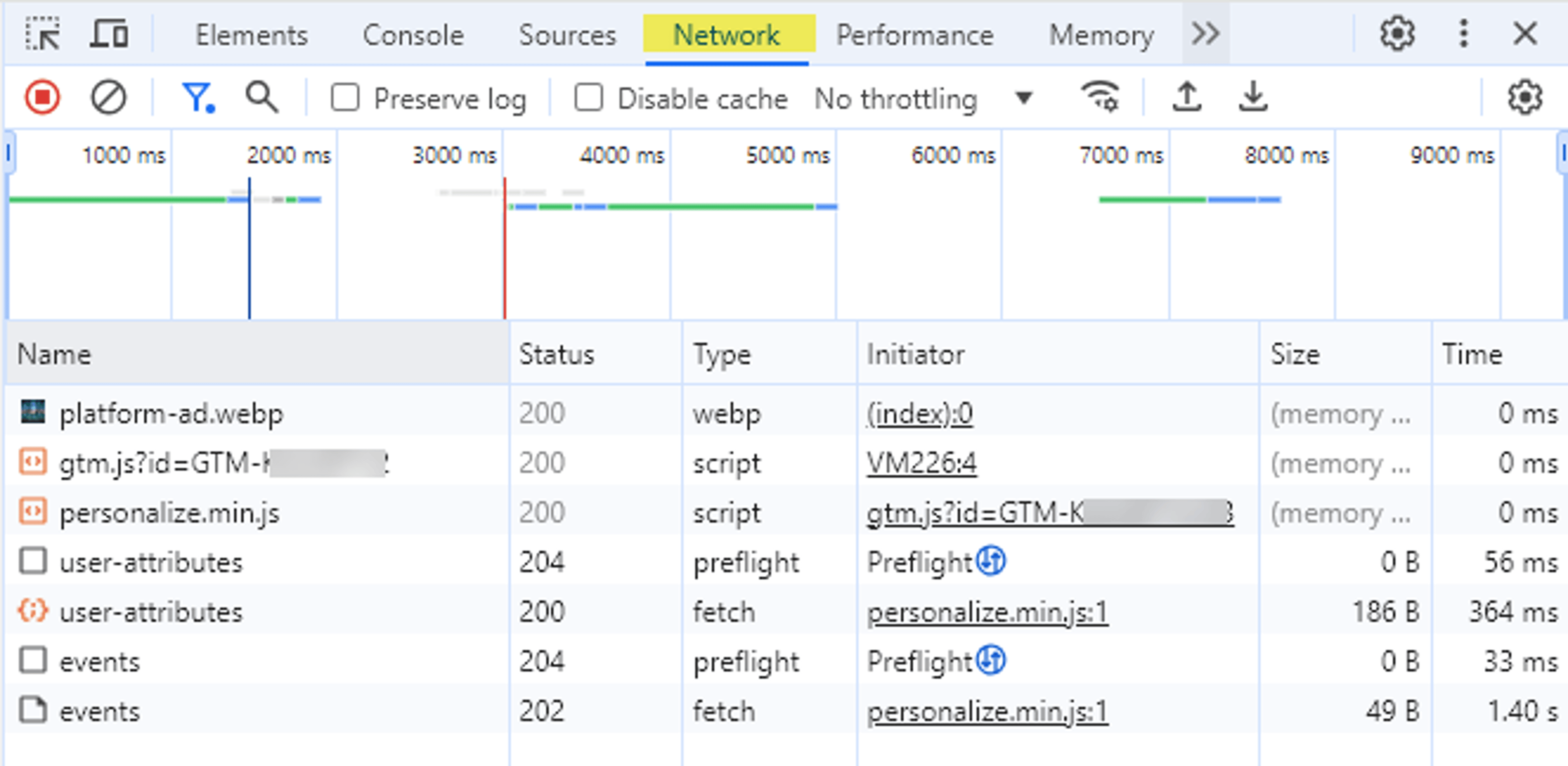Open the Sources tab
1568x766 pixels.
(x=567, y=35)
